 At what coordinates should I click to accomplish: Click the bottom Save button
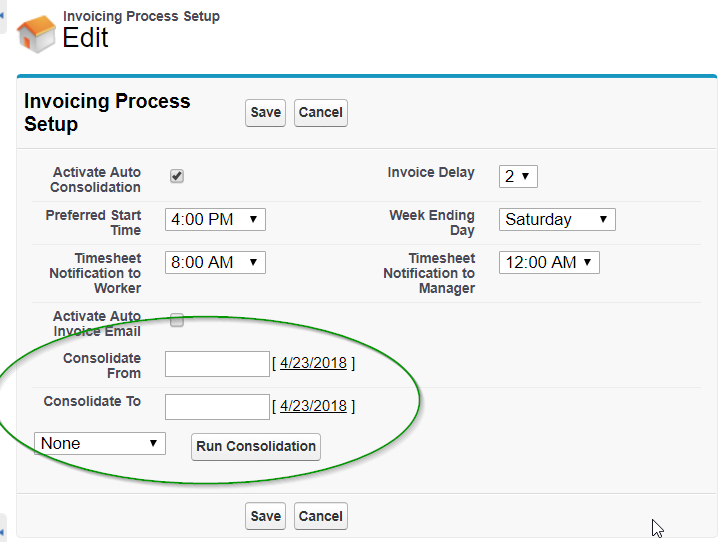click(266, 516)
